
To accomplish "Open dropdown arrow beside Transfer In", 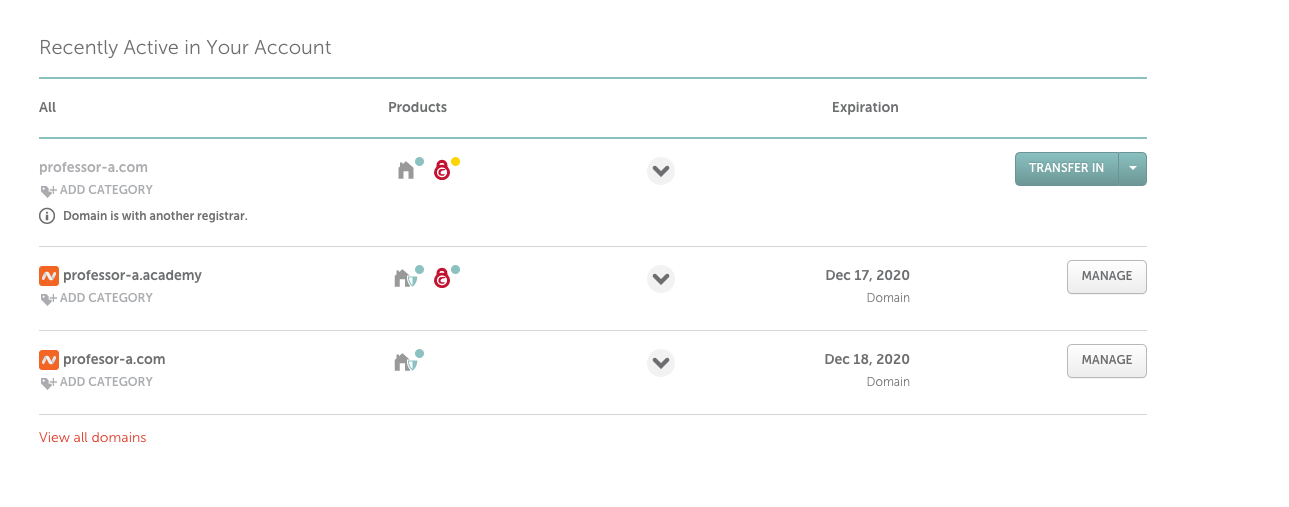I will pos(1133,169).
